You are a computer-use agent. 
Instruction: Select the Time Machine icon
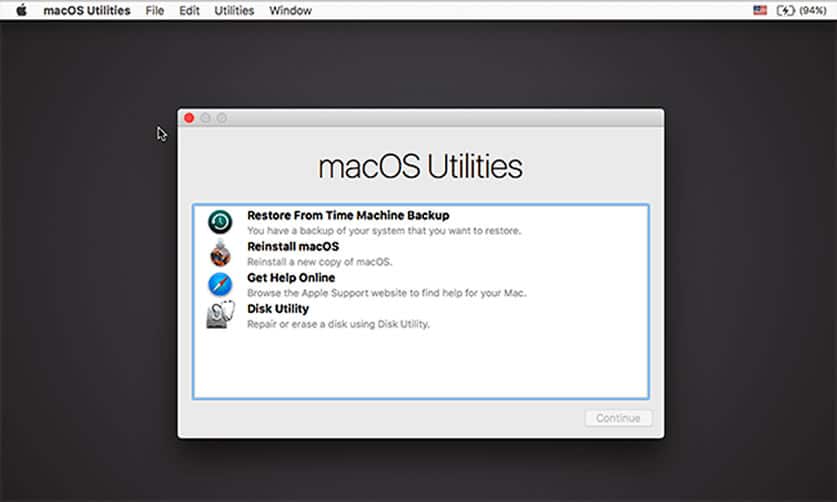pos(220,222)
